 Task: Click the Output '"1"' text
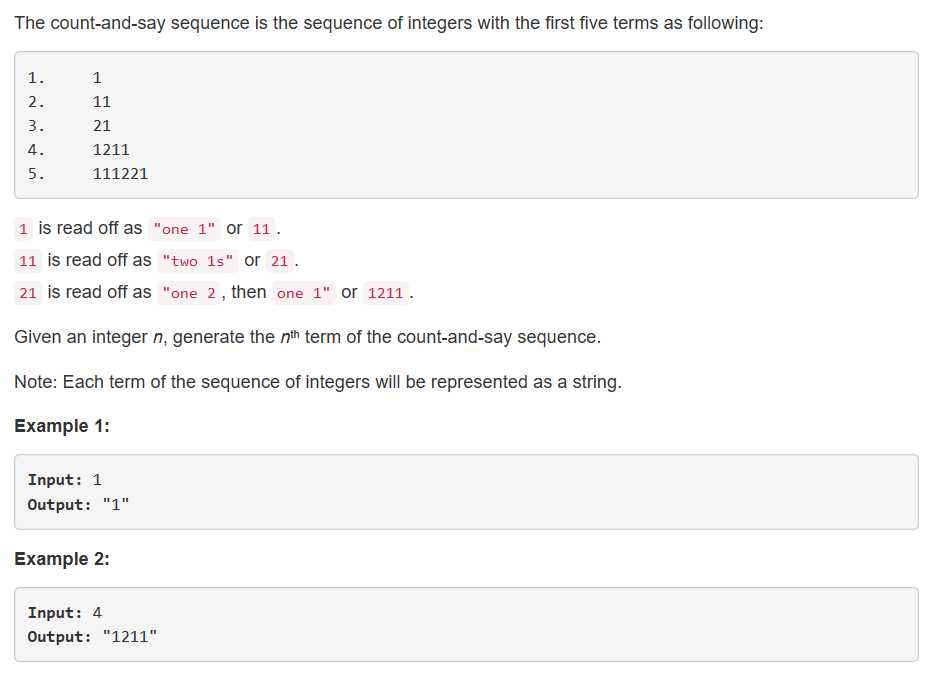tap(116, 505)
